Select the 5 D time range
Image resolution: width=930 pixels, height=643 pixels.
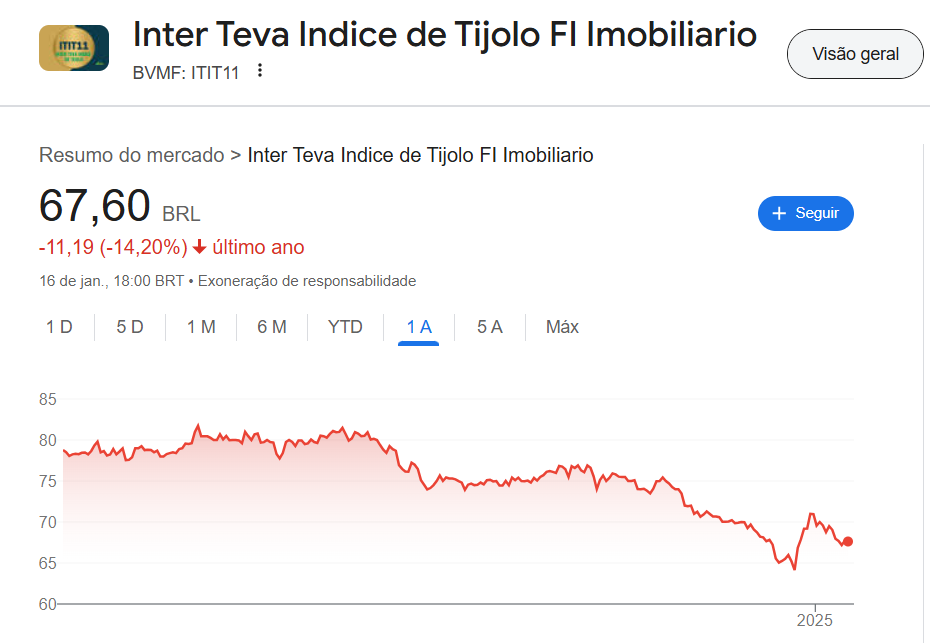pos(130,327)
